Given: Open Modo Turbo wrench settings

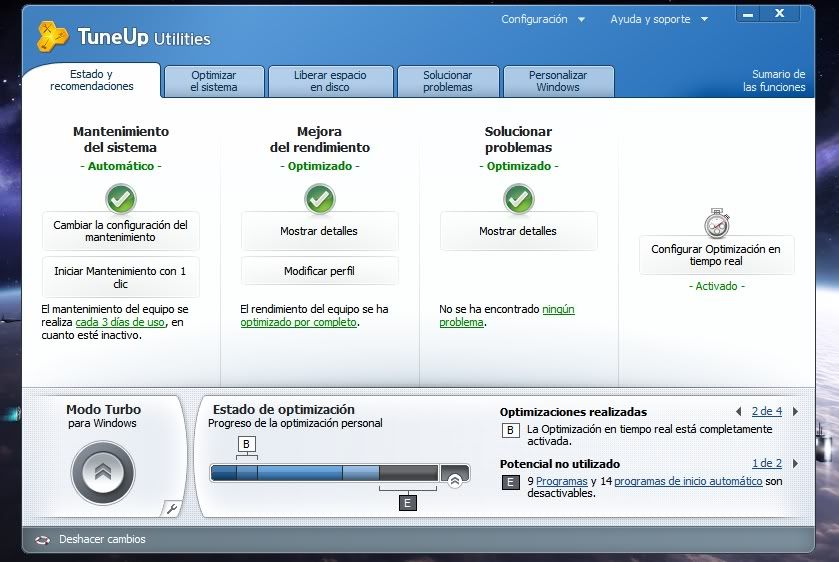Looking at the screenshot, I should point(171,508).
